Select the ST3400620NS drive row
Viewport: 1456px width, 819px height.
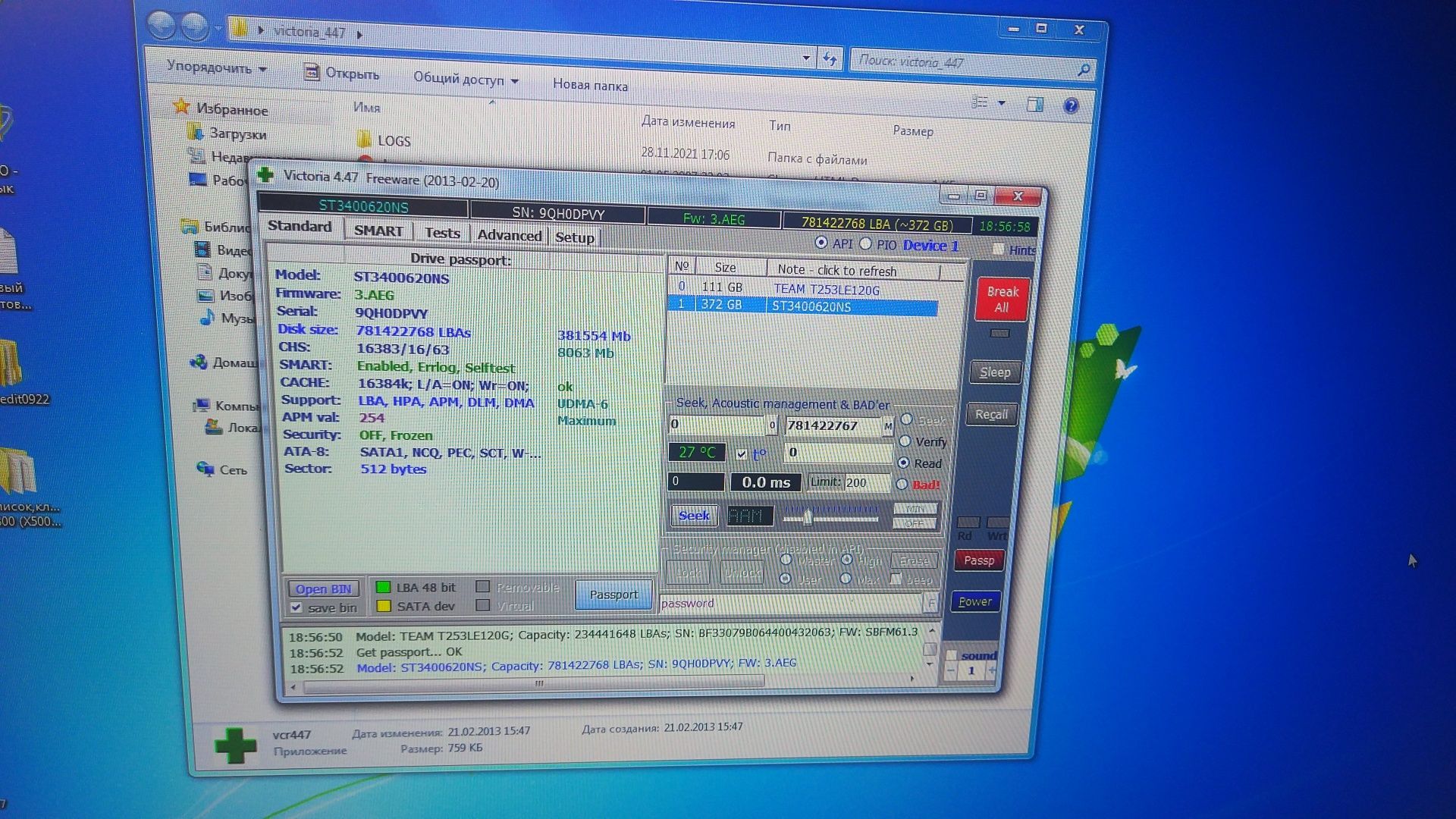(x=803, y=306)
